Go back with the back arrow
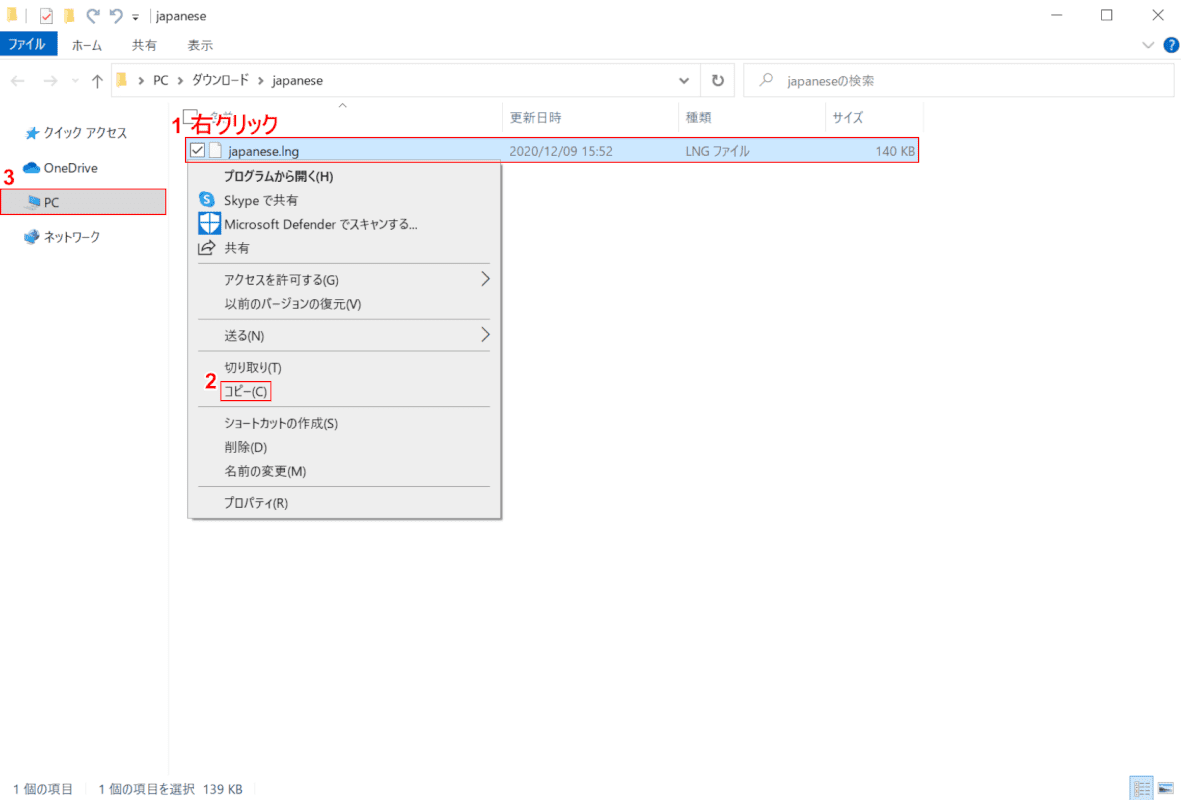The image size is (1181, 800). 18,81
